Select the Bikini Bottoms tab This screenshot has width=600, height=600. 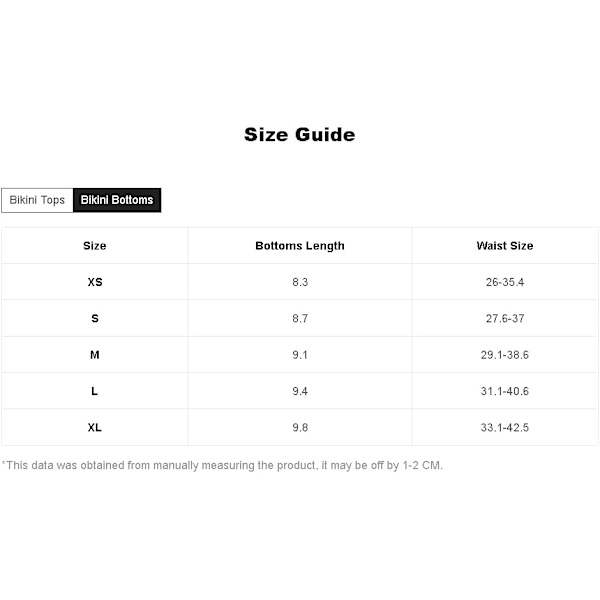pos(117,200)
